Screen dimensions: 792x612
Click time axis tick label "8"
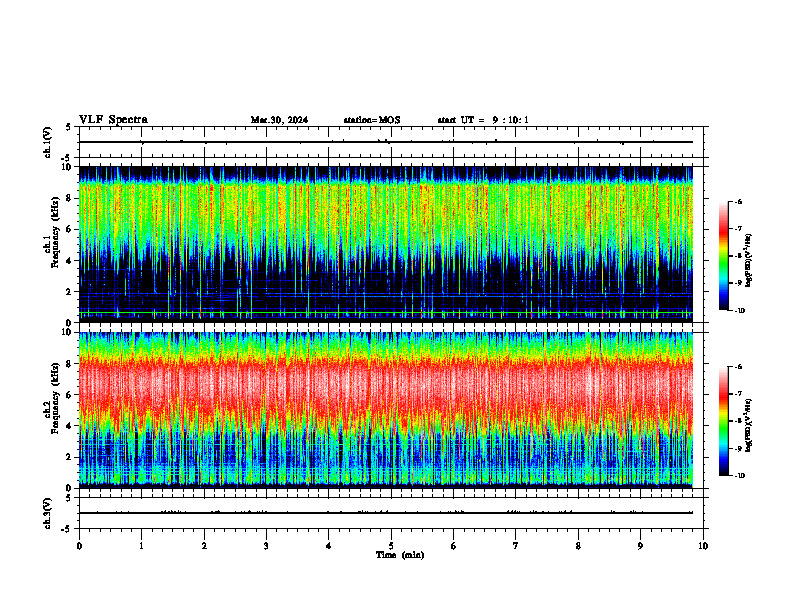pyautogui.click(x=578, y=546)
